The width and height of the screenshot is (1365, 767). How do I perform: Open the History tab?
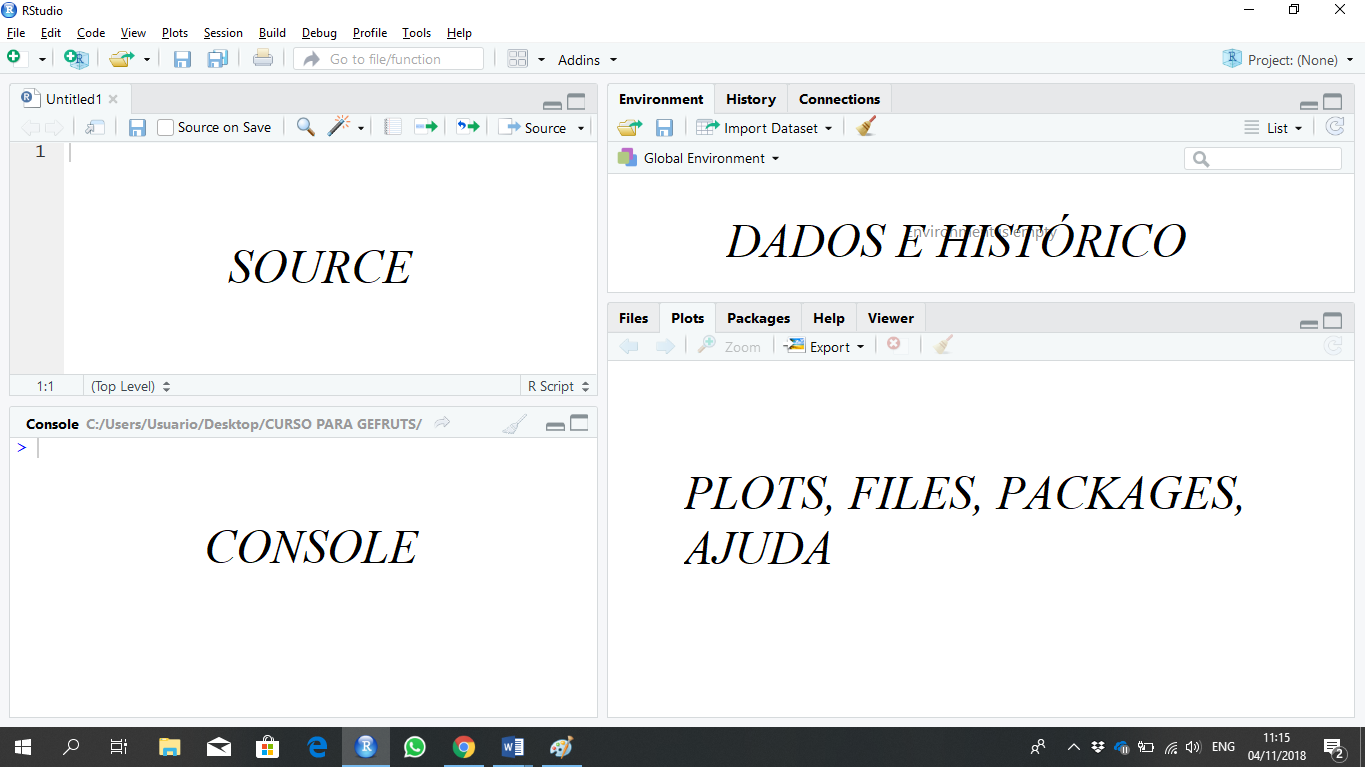pyautogui.click(x=750, y=99)
